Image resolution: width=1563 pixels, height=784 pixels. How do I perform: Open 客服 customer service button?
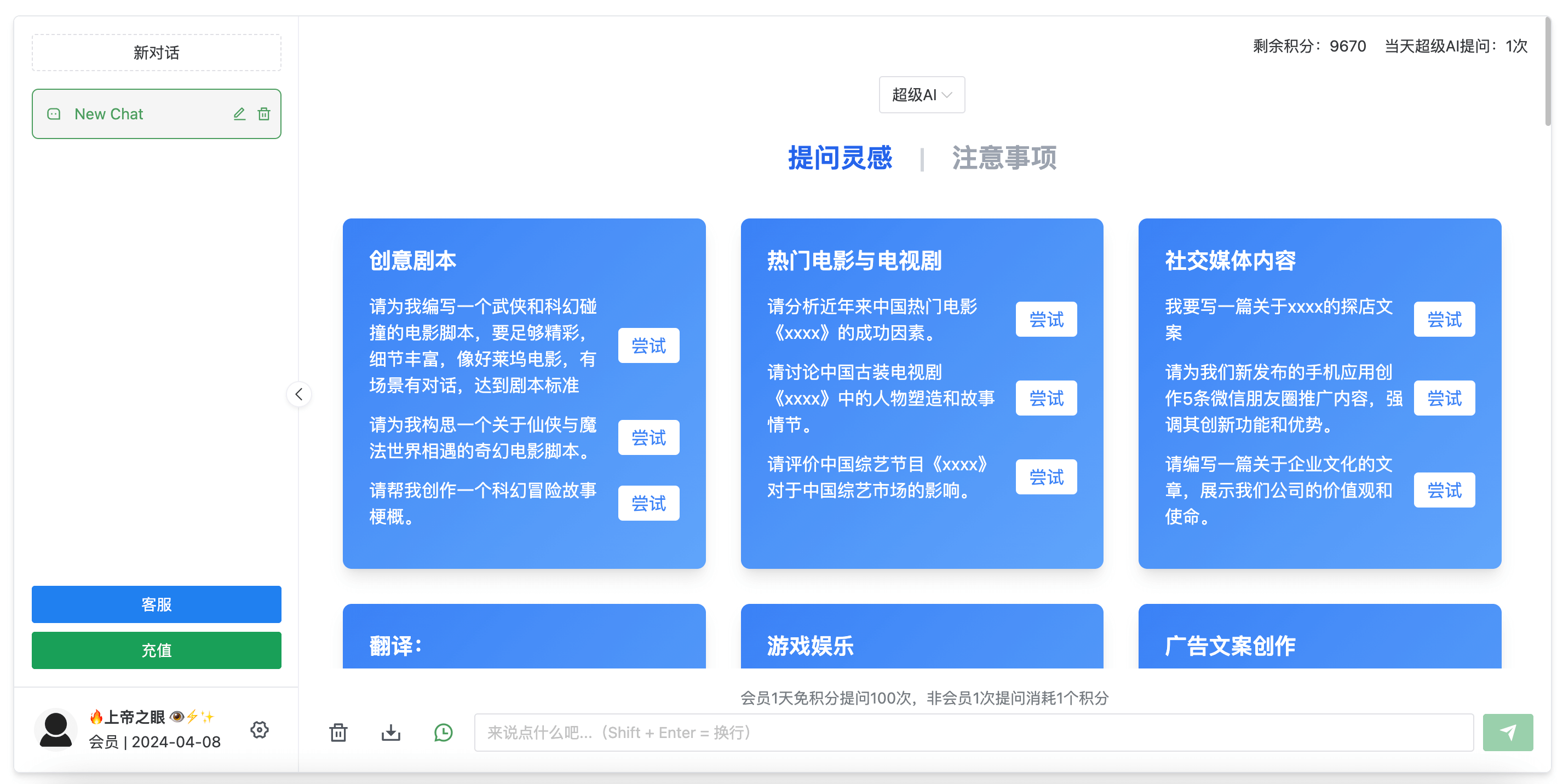click(157, 604)
